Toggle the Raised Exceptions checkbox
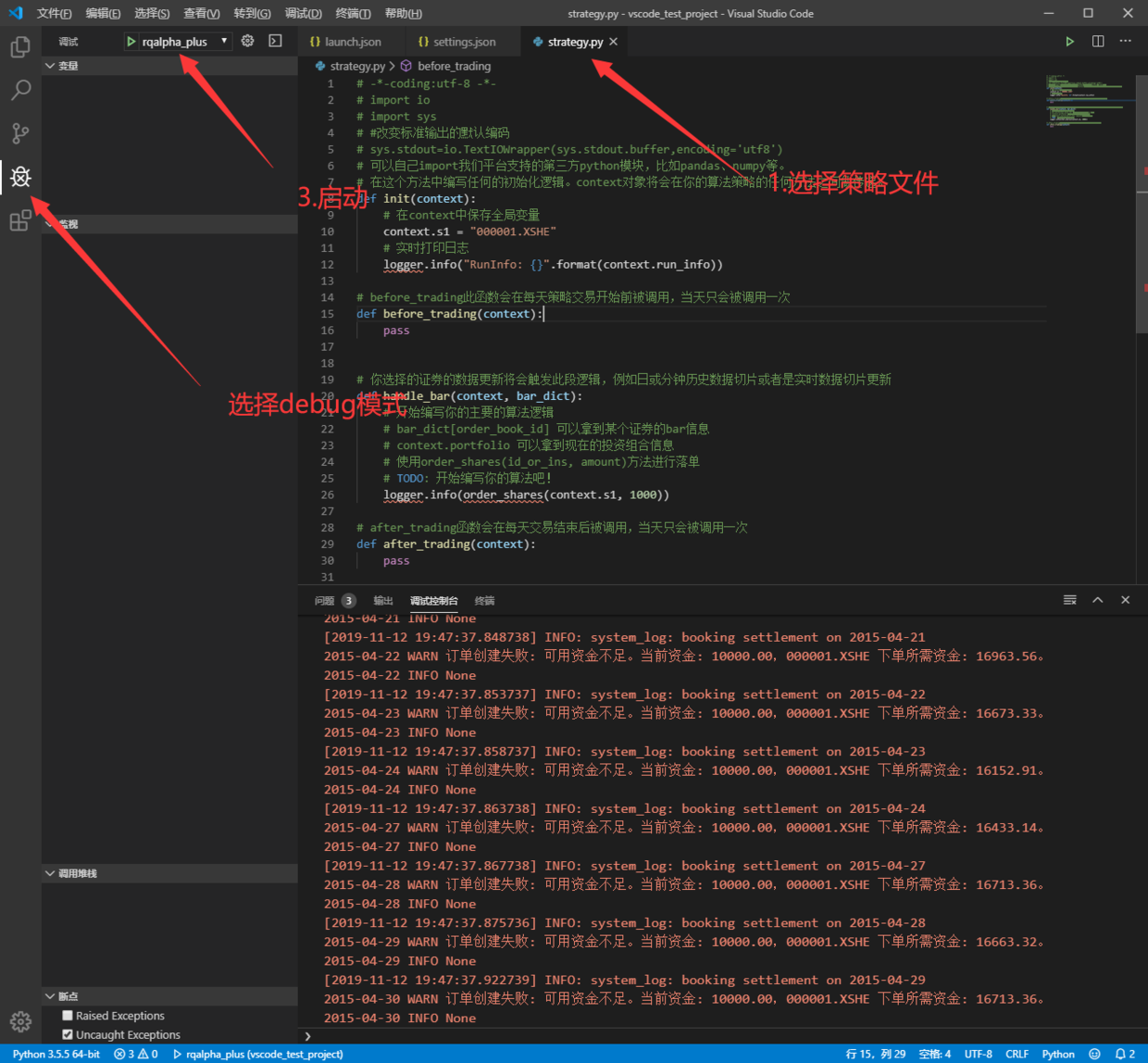 (68, 1016)
